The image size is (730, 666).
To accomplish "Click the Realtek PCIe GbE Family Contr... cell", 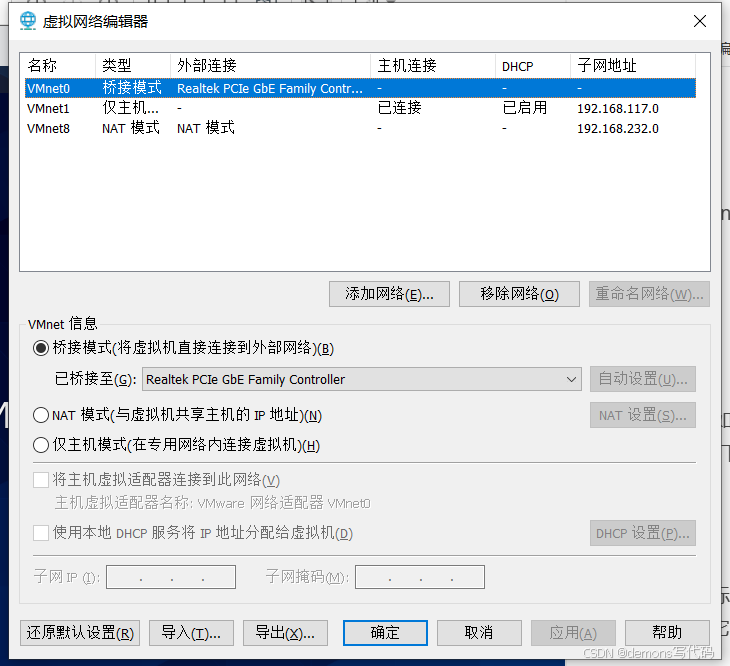I will [x=270, y=88].
